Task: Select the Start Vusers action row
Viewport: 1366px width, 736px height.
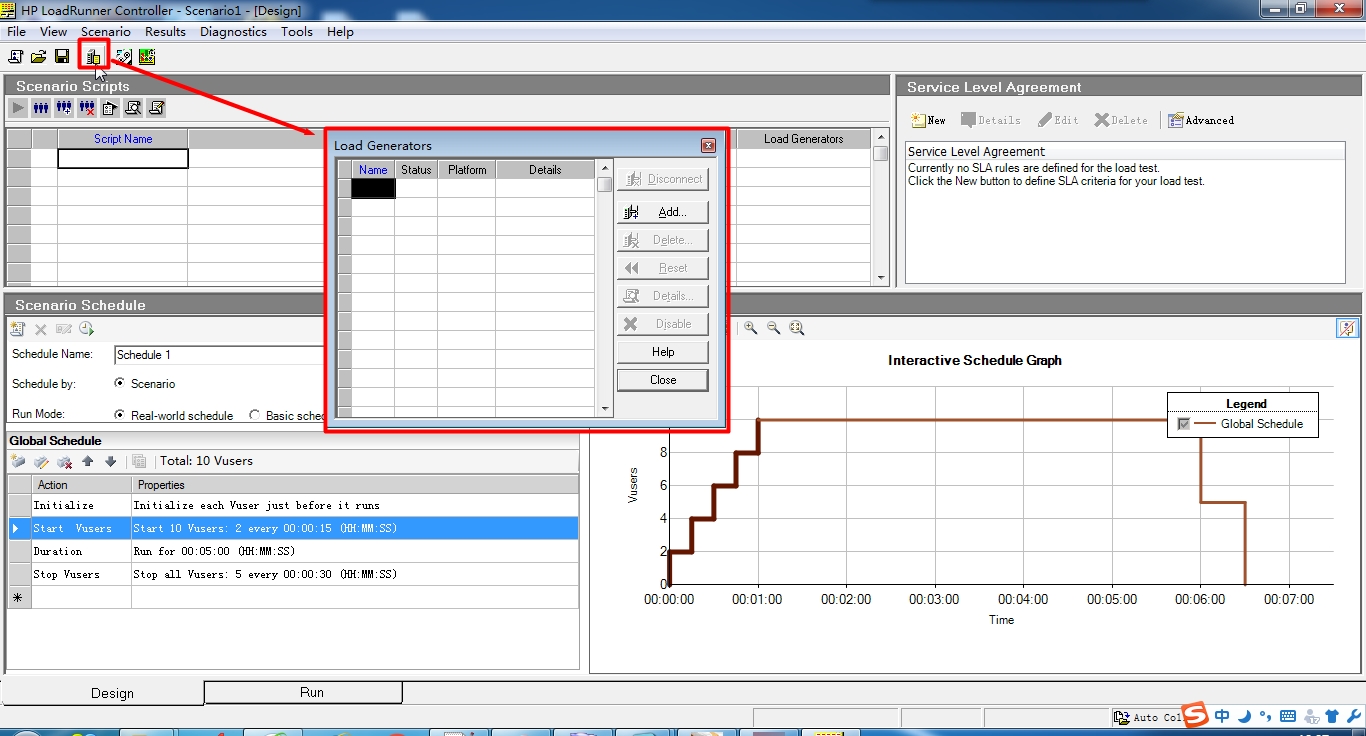Action: pos(293,528)
